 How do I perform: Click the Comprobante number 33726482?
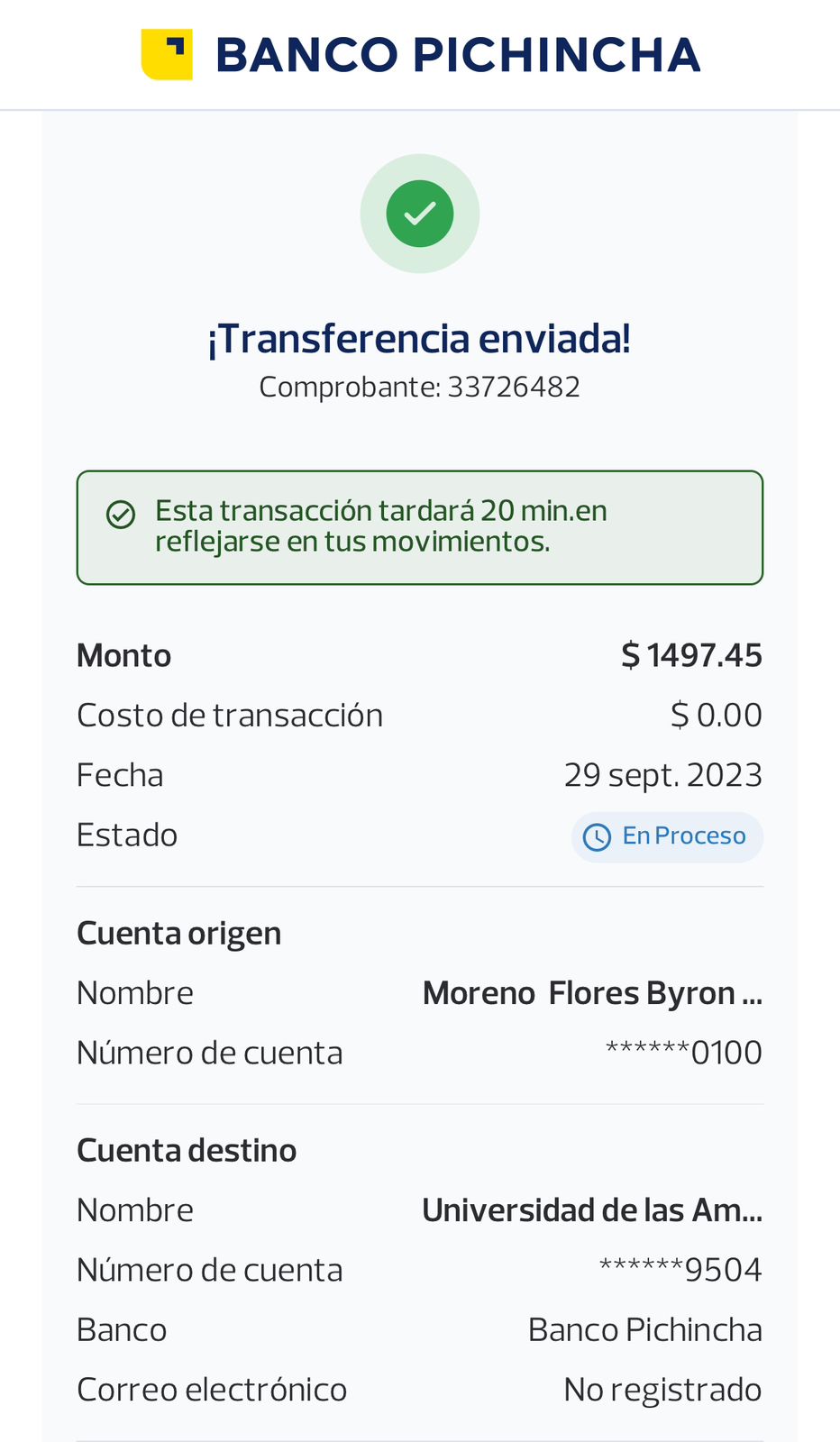tap(514, 388)
